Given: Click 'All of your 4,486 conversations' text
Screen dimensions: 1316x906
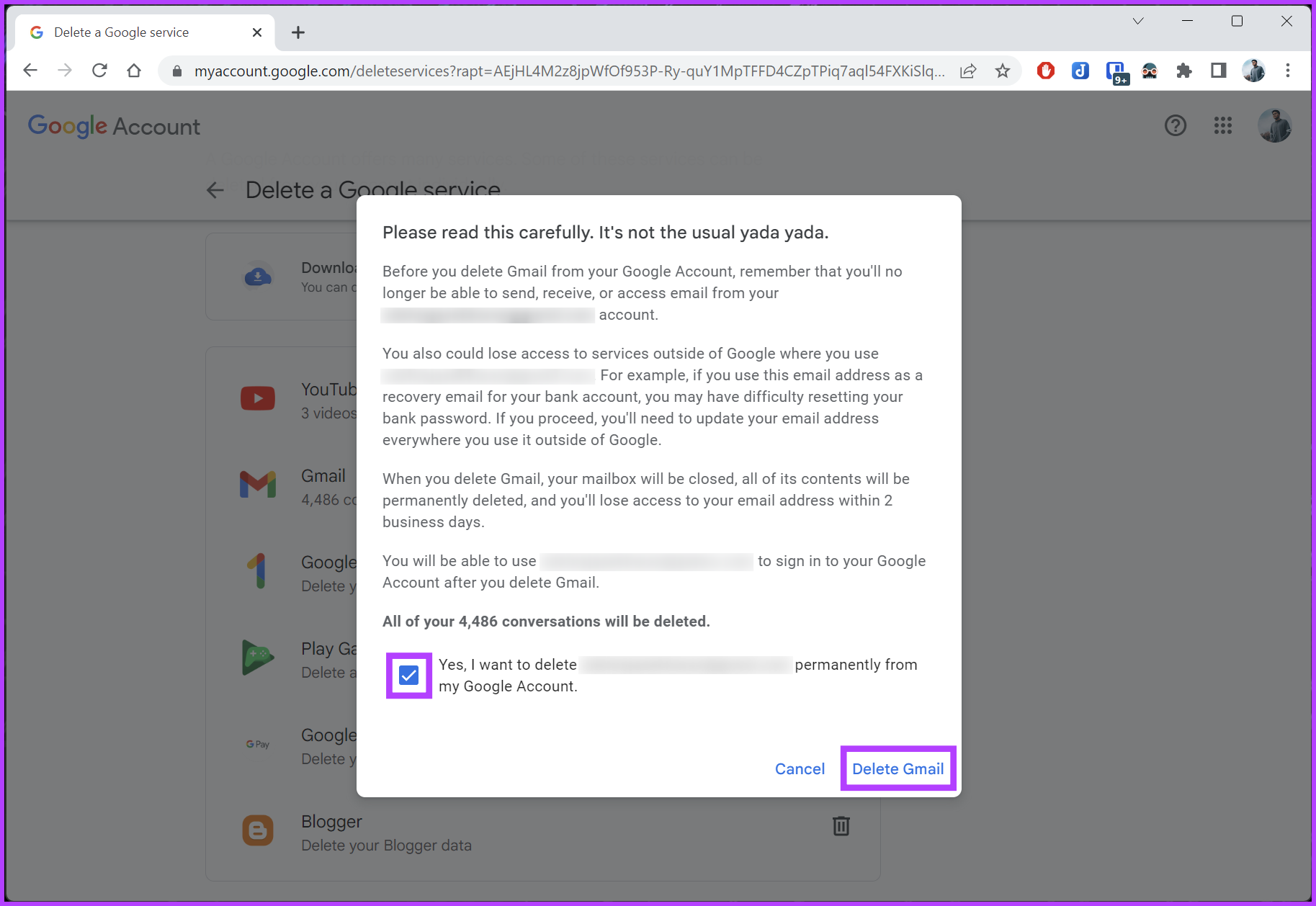Looking at the screenshot, I should pos(546,622).
